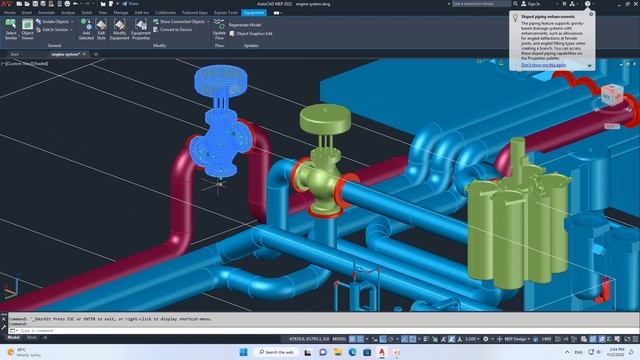Expand the Edit In Section dropdown arrow
640x360 pixels.
[x=71, y=30]
